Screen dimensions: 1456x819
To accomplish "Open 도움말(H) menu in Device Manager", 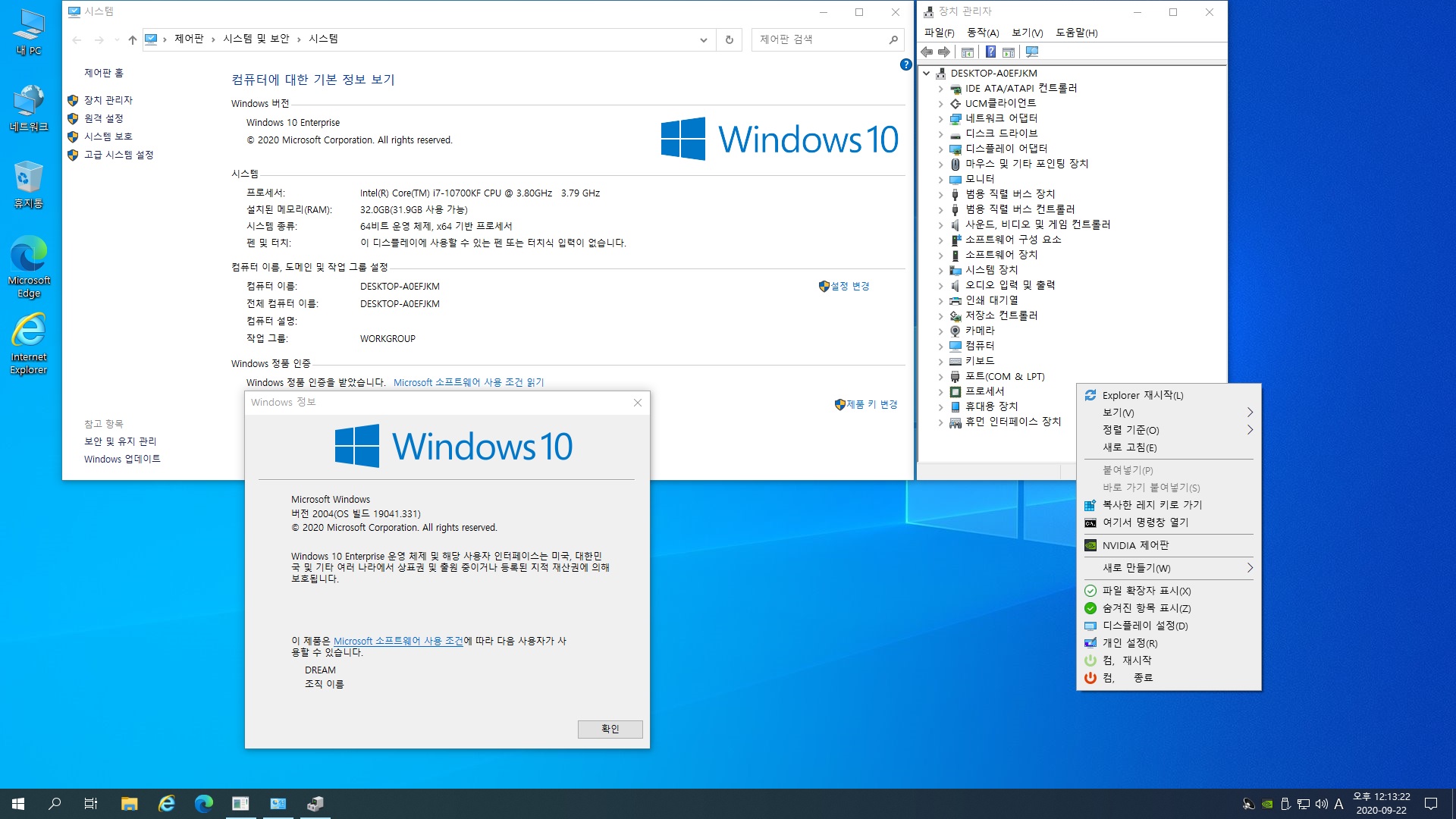I will pyautogui.click(x=1077, y=33).
